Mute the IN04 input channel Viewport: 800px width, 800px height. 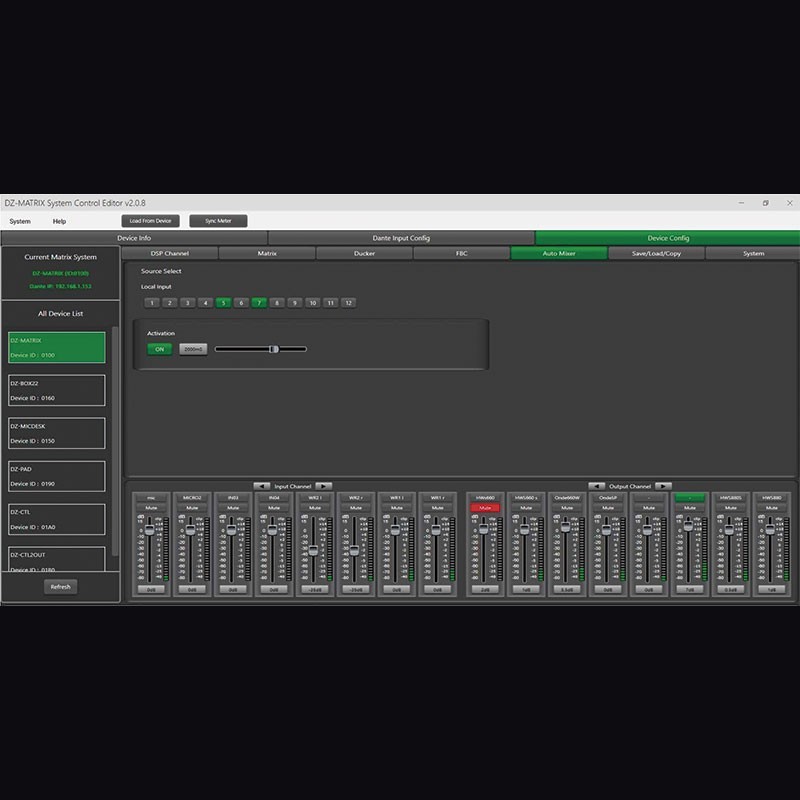point(274,508)
